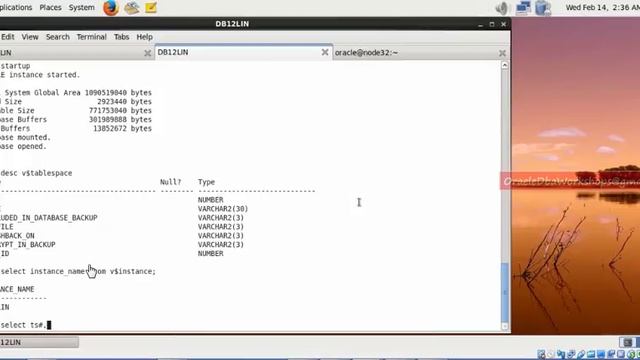Close the oracle@node32:~ tab

(x=502, y=53)
